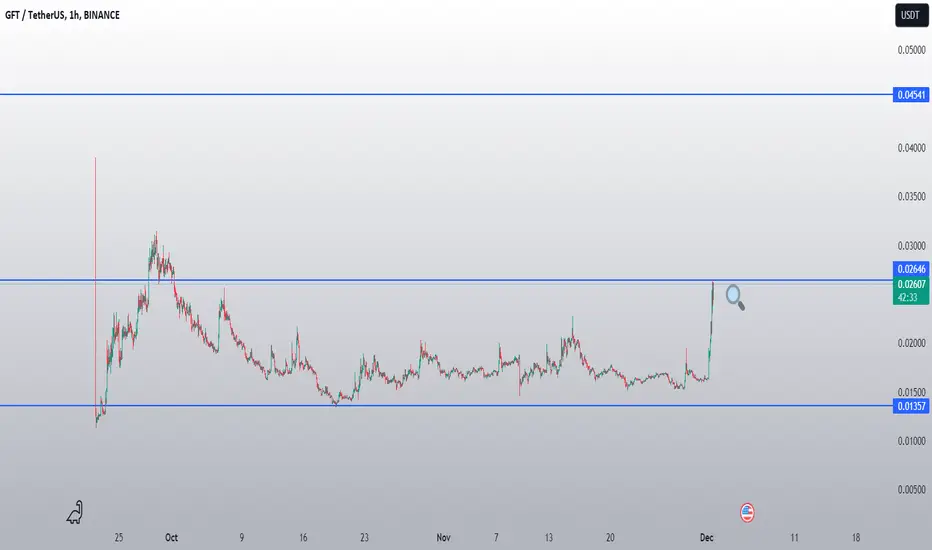Click the 0.03000 price axis label
This screenshot has width=932, height=550.
[x=911, y=246]
